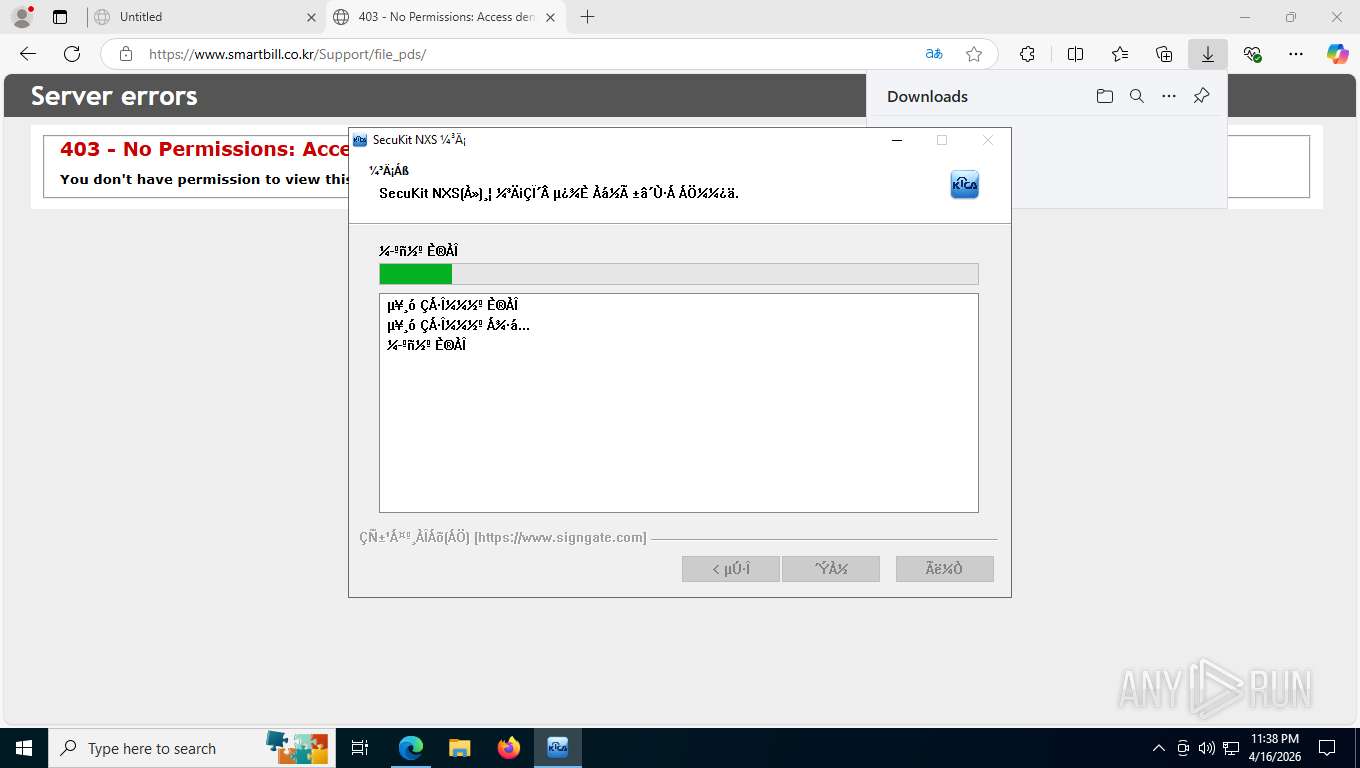The width and height of the screenshot is (1360, 768).
Task: Search downloads in Downloads panel
Action: (1137, 96)
